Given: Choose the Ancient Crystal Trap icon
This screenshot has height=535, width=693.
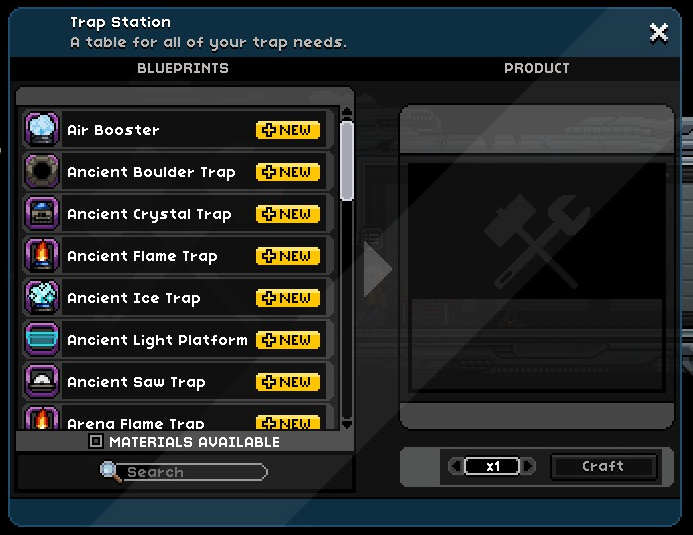Looking at the screenshot, I should pos(42,214).
